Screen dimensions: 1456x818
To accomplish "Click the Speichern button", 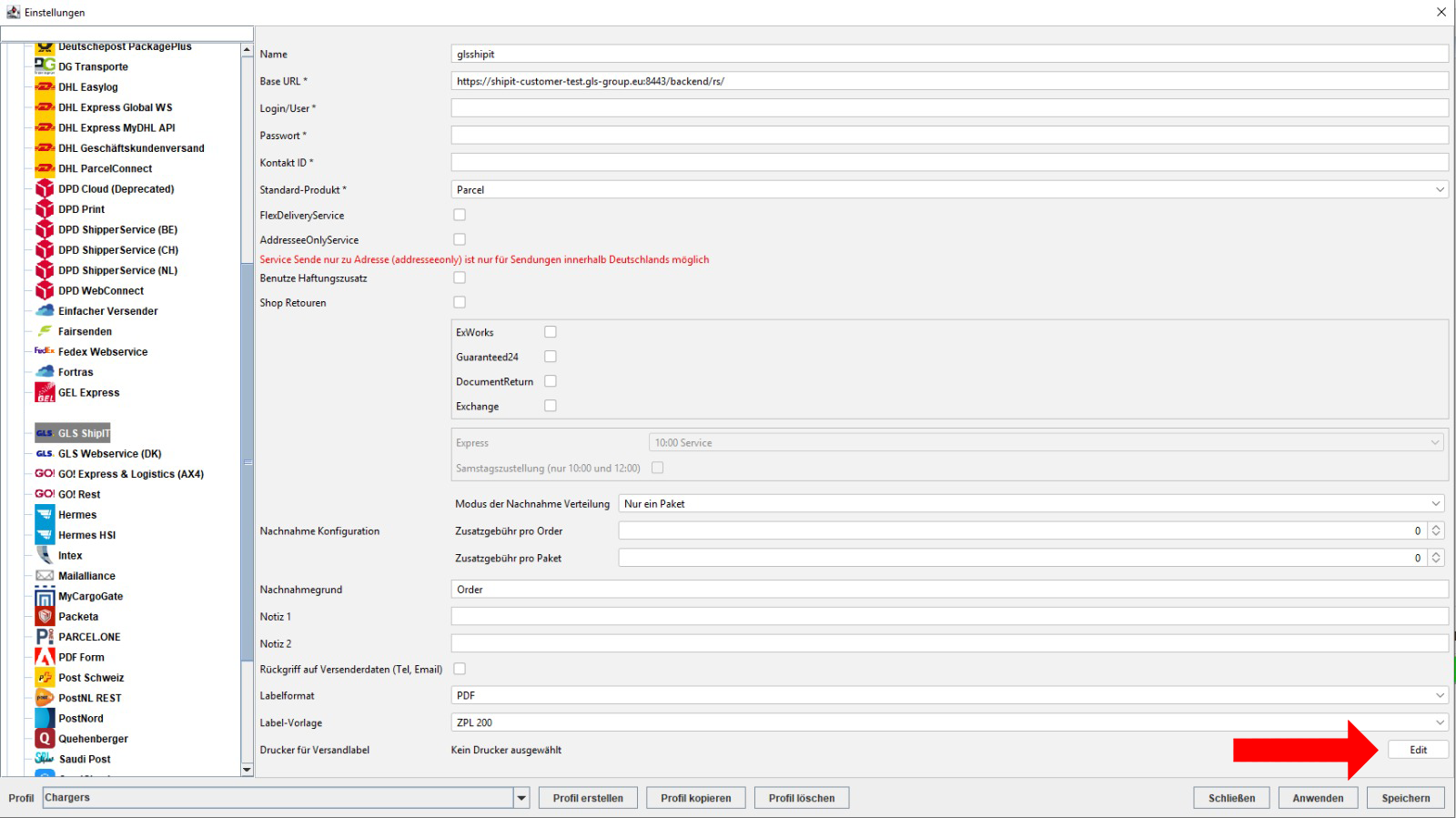I will tap(1406, 798).
